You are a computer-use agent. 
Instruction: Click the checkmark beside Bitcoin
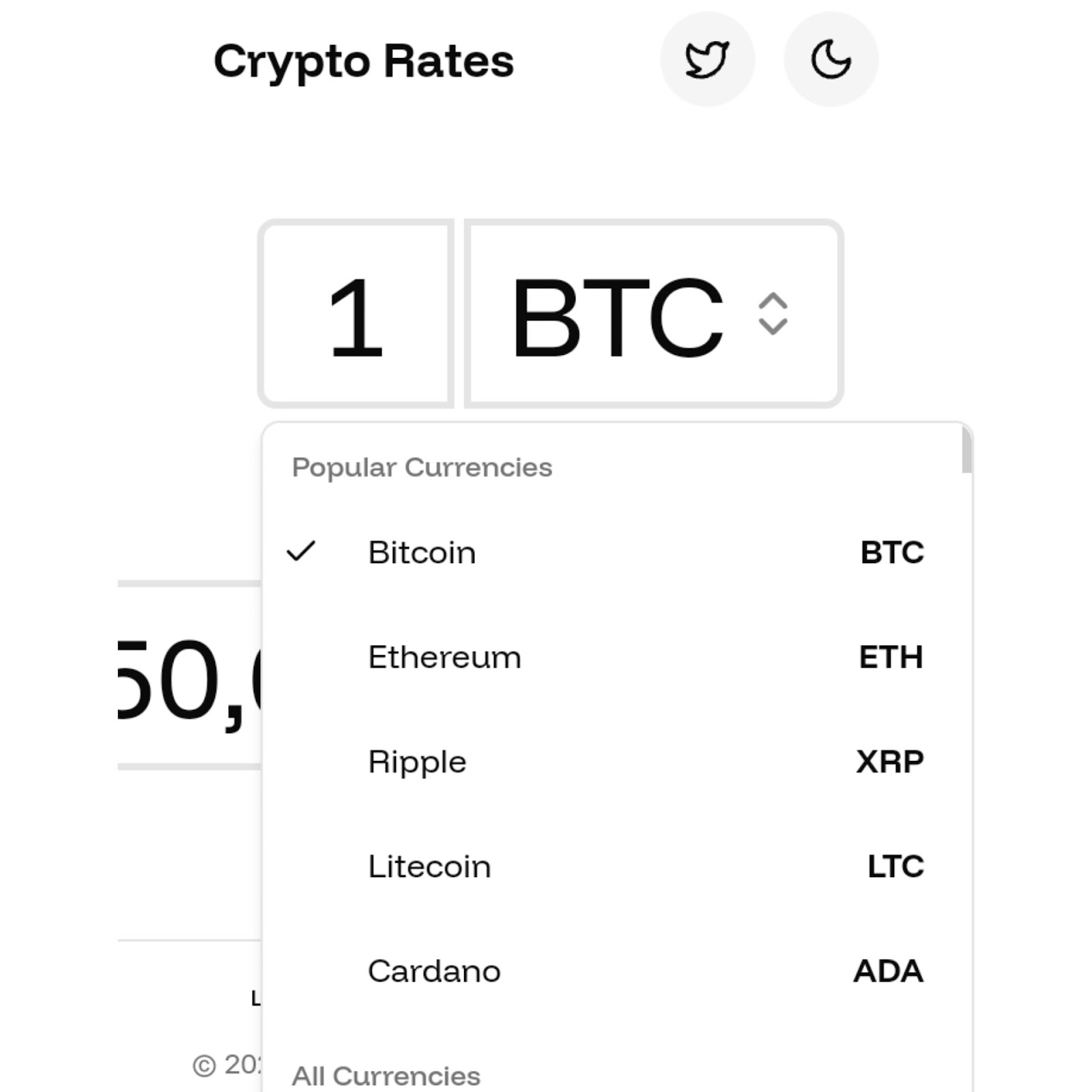[x=301, y=551]
